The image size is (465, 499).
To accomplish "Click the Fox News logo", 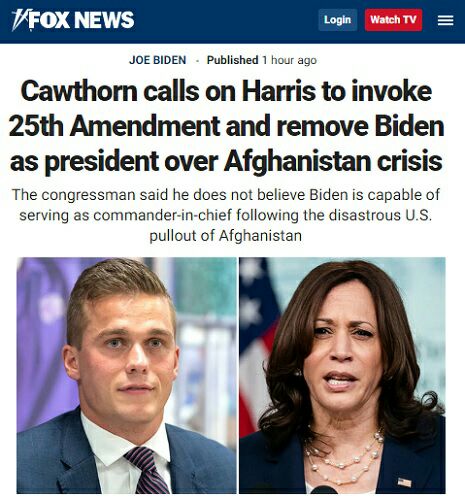I will 73,20.
